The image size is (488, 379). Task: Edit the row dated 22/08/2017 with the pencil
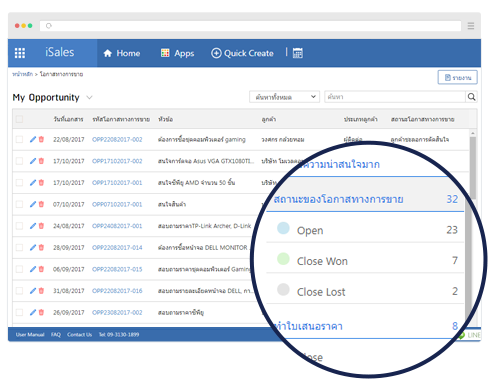[x=33, y=139]
